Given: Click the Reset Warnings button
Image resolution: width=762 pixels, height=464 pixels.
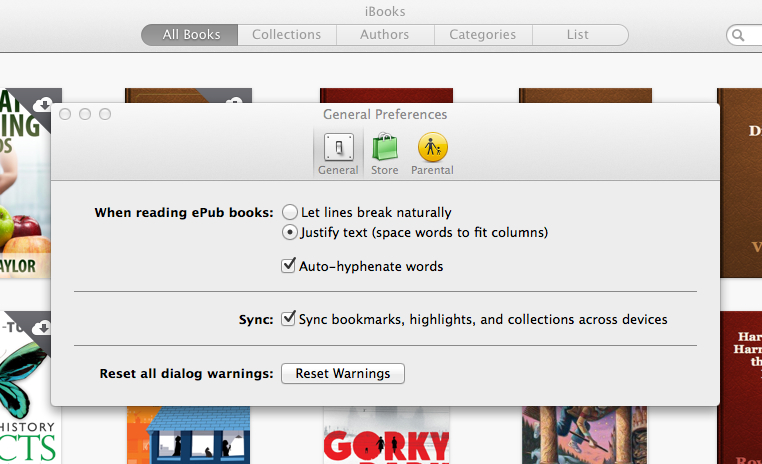Looking at the screenshot, I should pos(343,373).
